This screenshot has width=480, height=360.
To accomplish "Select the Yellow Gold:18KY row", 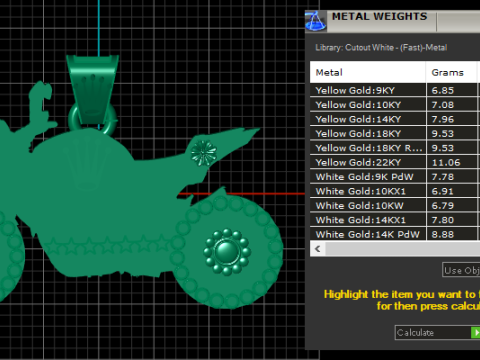I will (x=395, y=133).
